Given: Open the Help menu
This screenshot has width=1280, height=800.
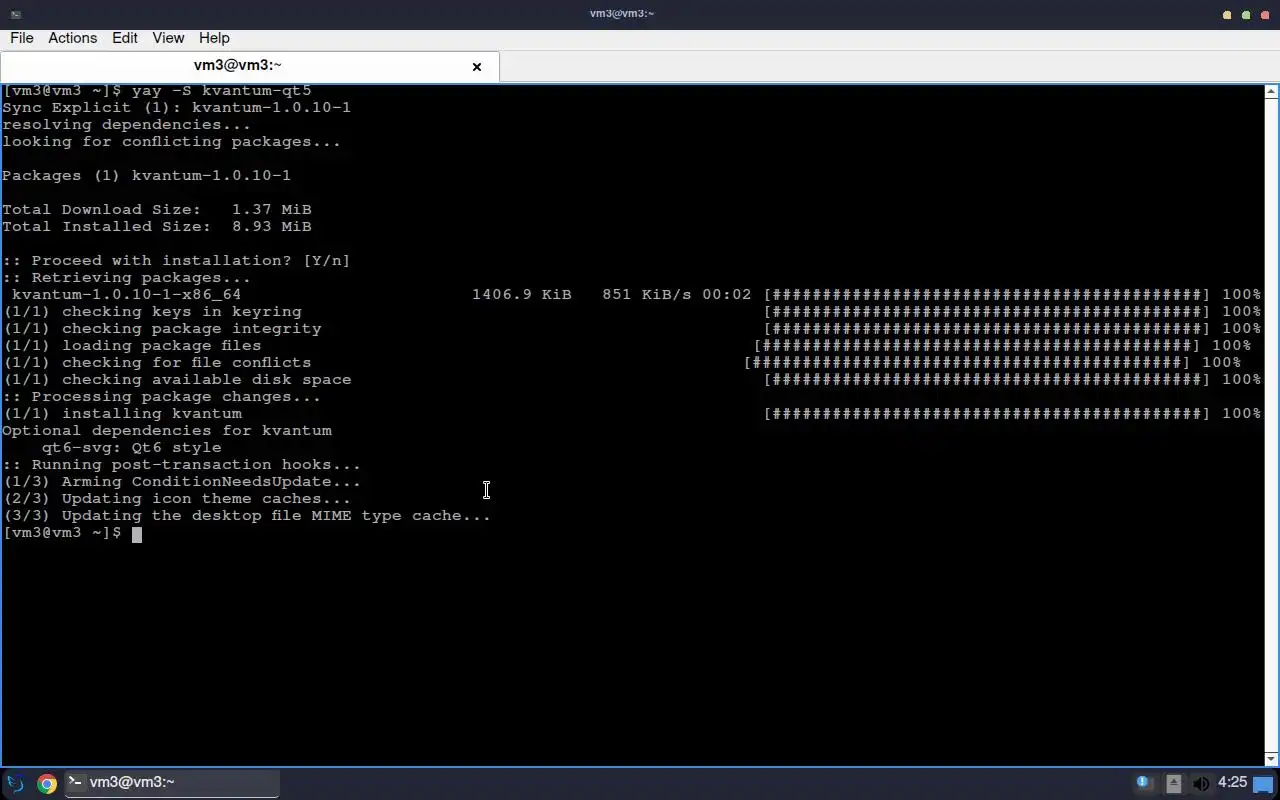Looking at the screenshot, I should click(214, 38).
